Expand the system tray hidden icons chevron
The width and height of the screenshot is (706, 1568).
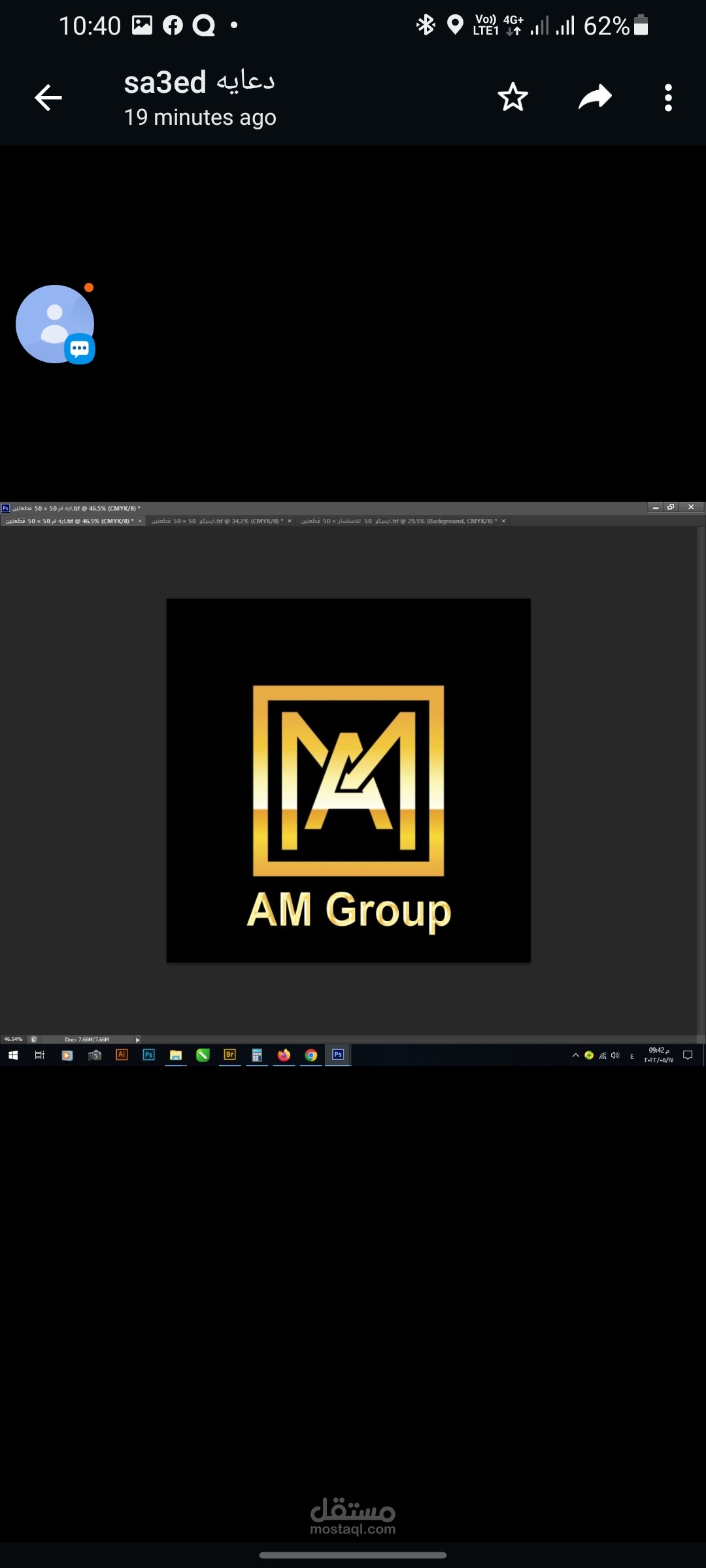point(576,1055)
